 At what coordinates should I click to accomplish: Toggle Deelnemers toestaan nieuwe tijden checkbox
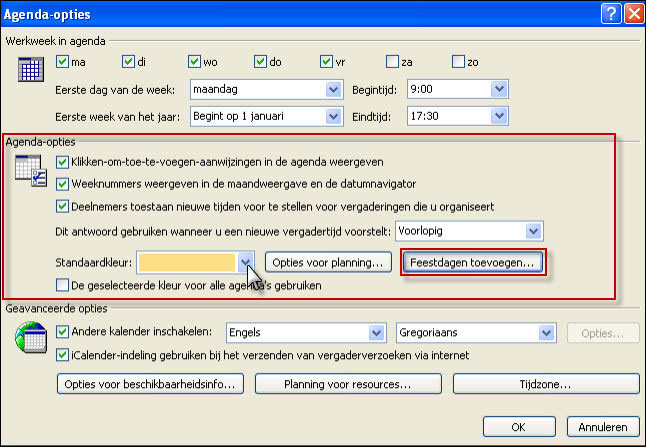tap(62, 206)
